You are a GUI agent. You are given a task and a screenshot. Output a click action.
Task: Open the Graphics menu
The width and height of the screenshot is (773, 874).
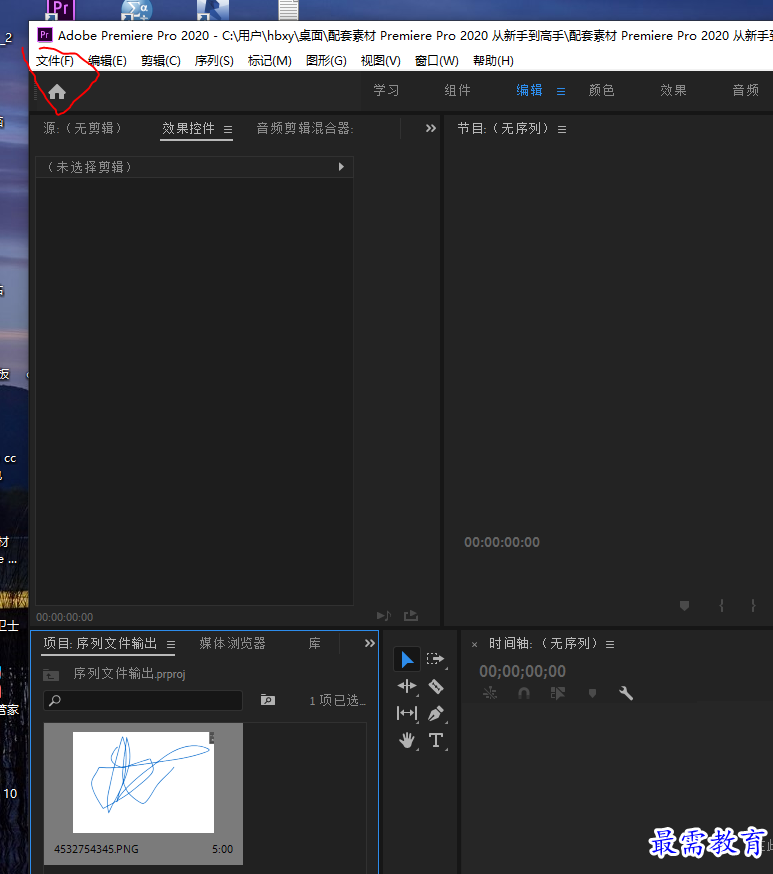point(326,61)
